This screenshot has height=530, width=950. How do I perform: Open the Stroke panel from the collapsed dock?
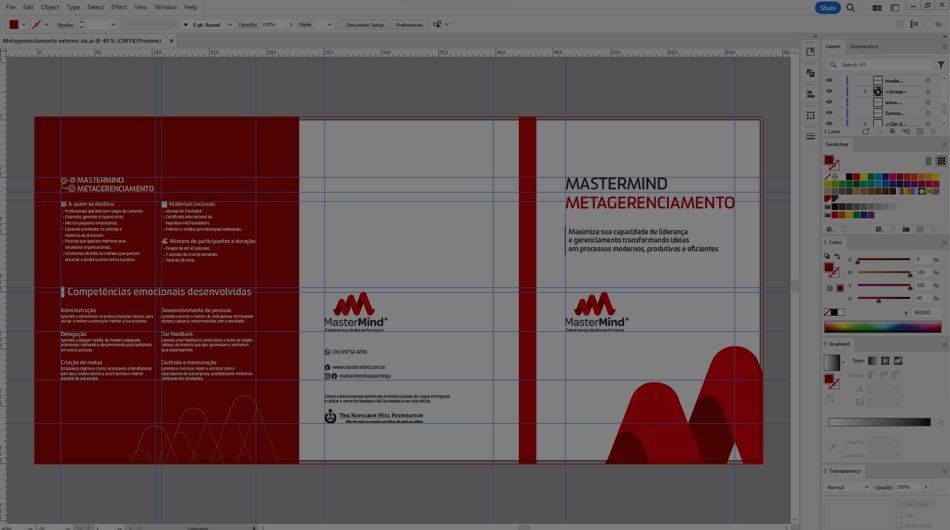(811, 136)
